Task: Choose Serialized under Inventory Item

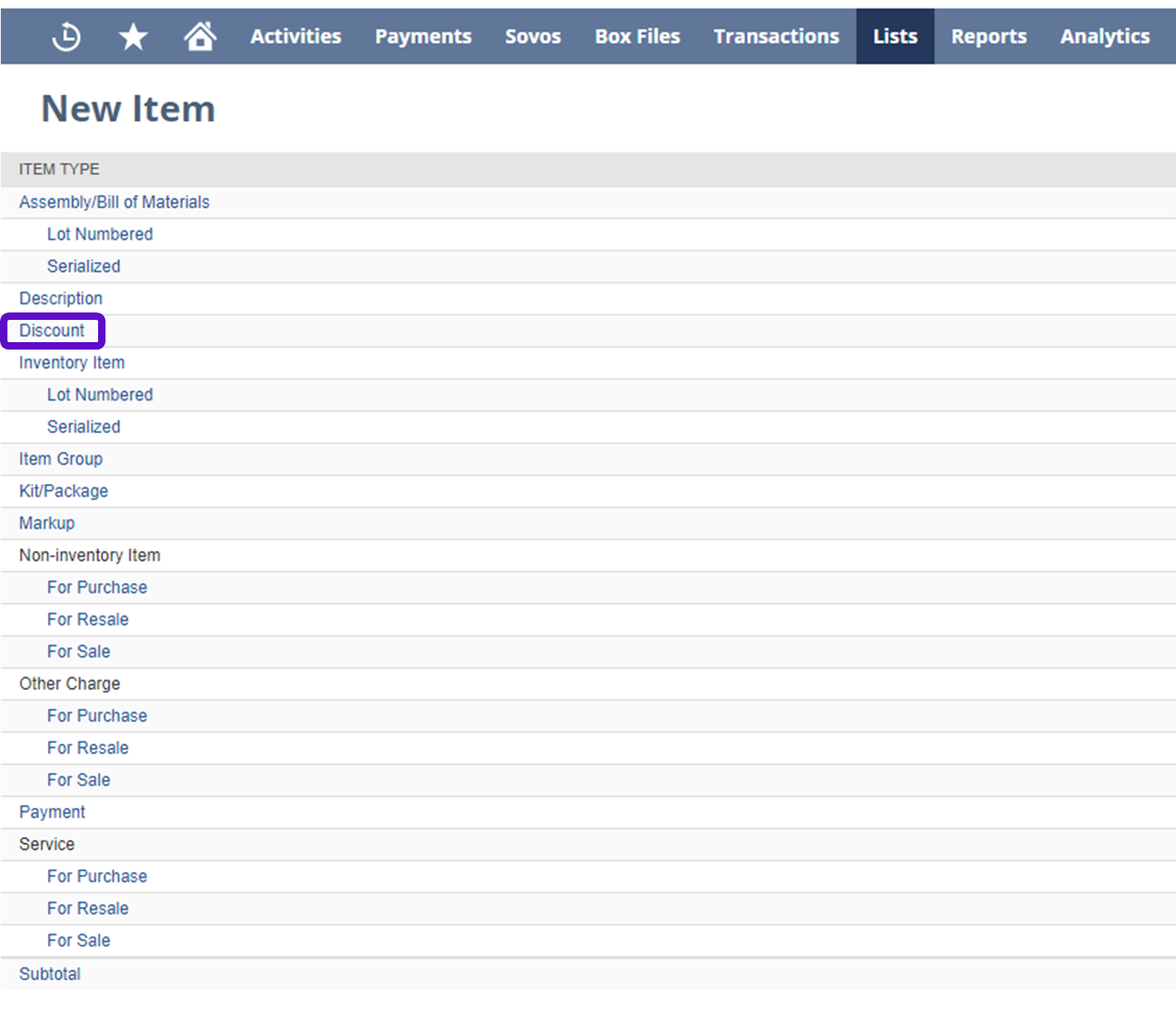Action: click(x=83, y=427)
